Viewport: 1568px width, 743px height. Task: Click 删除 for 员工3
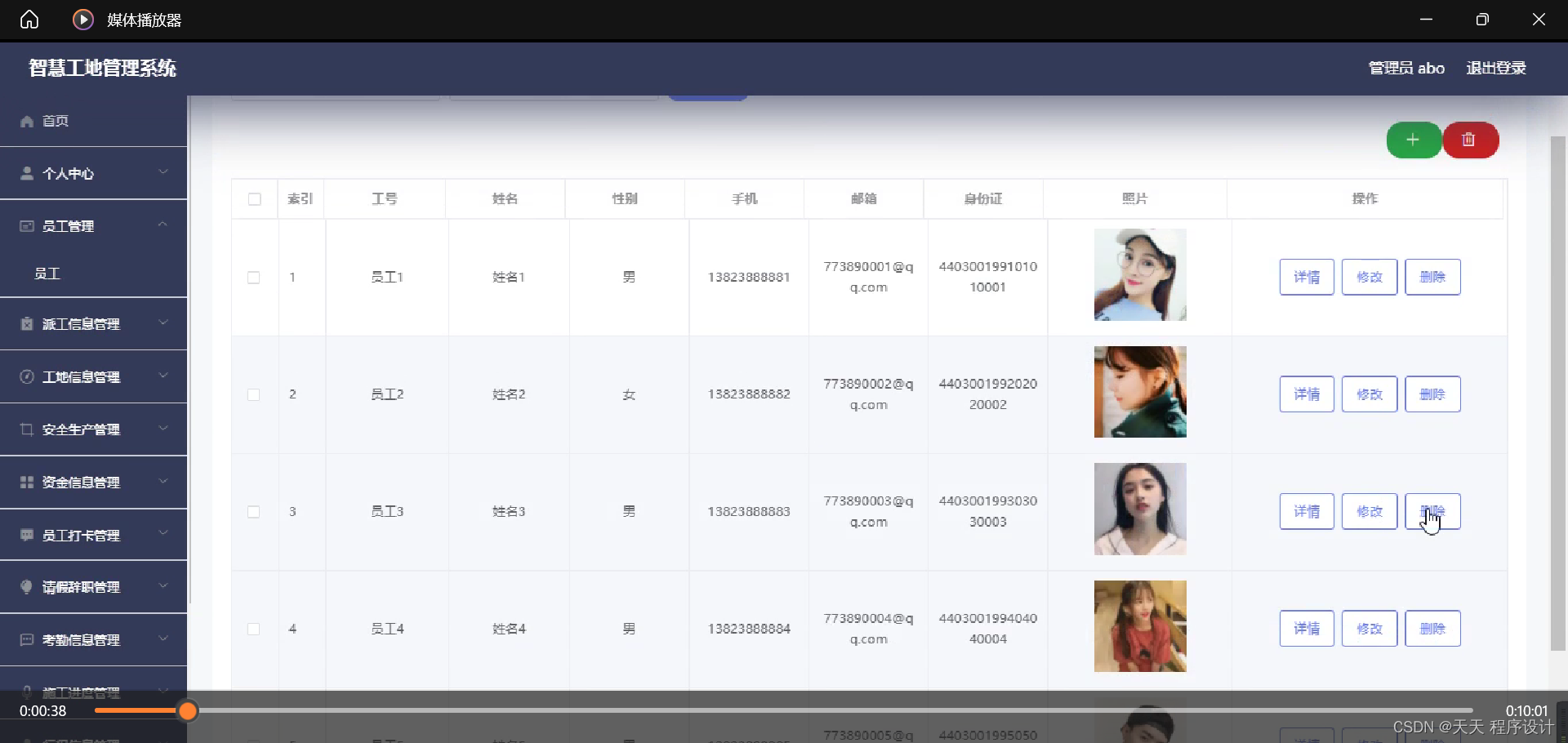pyautogui.click(x=1432, y=512)
